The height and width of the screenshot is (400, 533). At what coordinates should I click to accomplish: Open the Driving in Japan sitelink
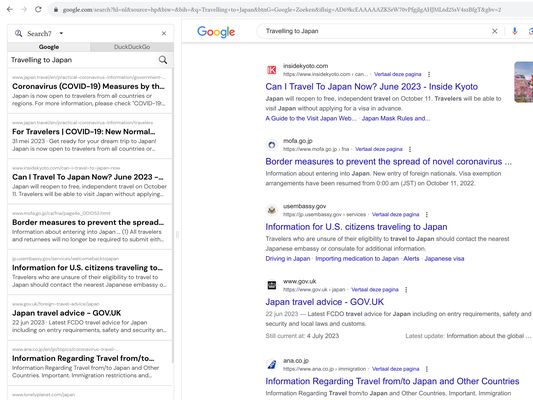pos(288,259)
